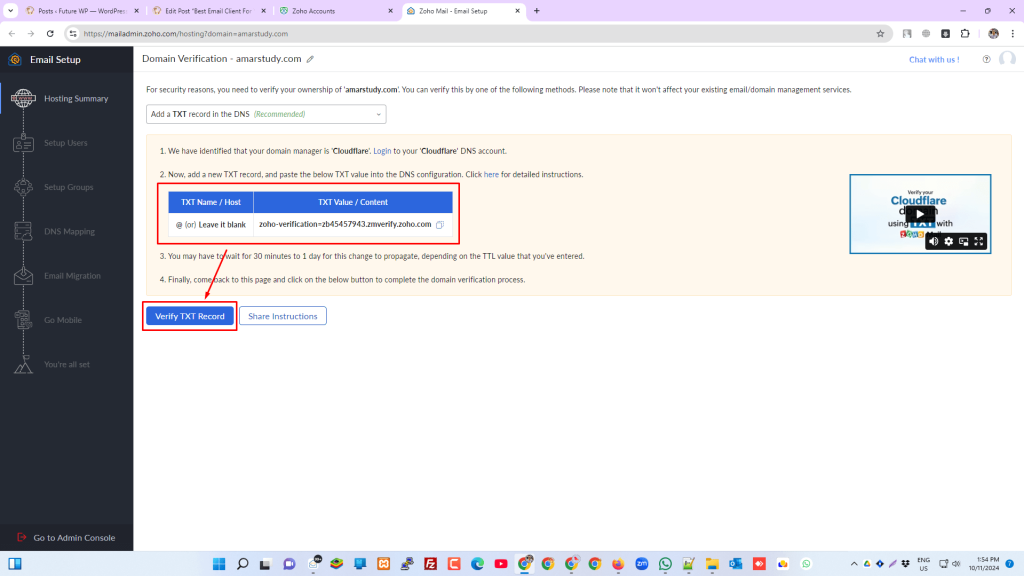This screenshot has width=1024, height=576.
Task: Open Setup Groups in sidebar
Action: pyautogui.click(x=69, y=187)
